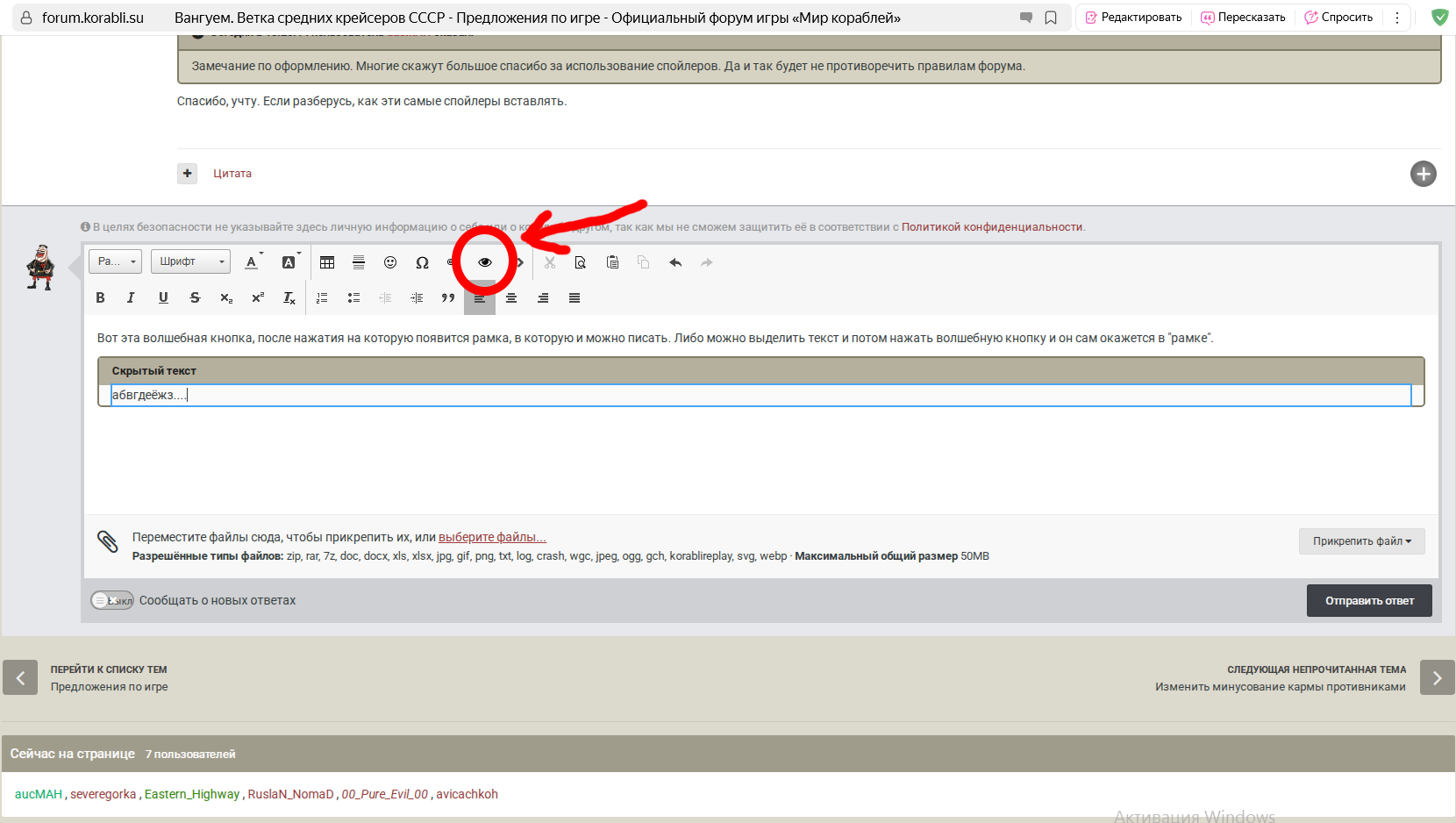
Task: Toggle underline formatting
Action: 163,298
